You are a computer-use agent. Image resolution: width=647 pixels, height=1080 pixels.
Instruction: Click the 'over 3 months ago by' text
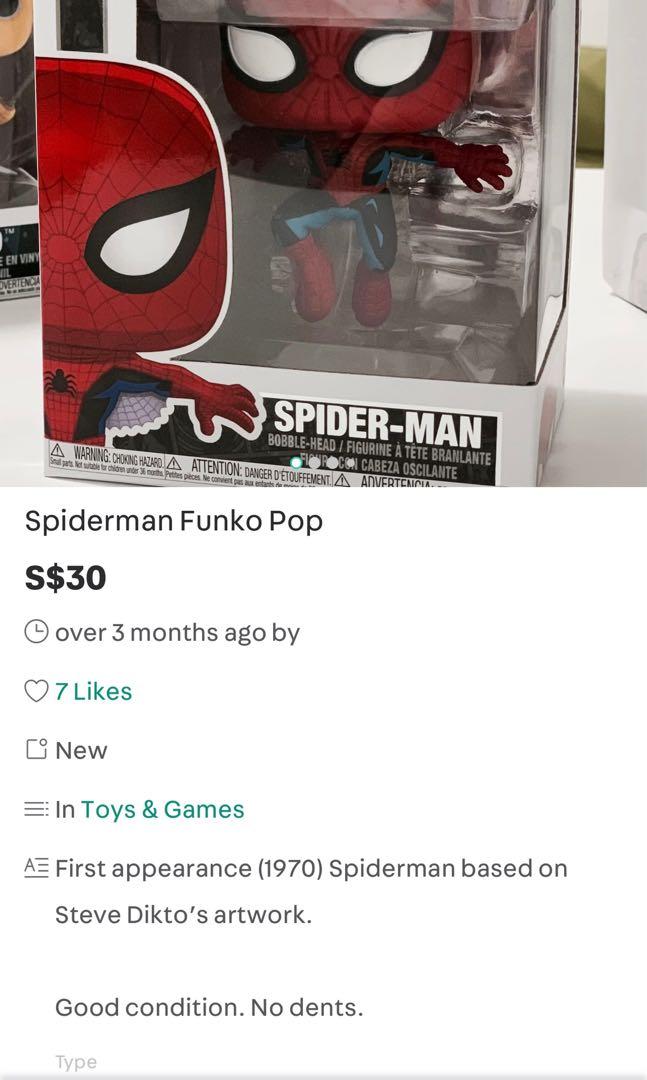pos(177,632)
